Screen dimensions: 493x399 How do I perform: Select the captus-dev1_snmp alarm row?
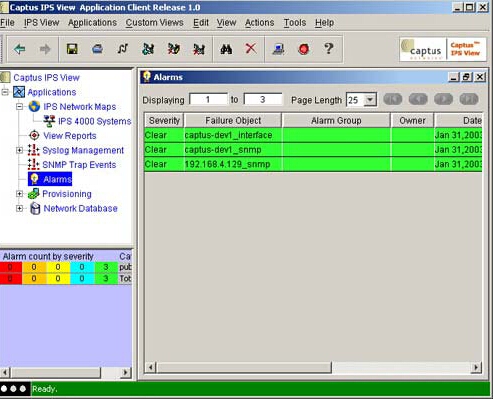pyautogui.click(x=313, y=150)
